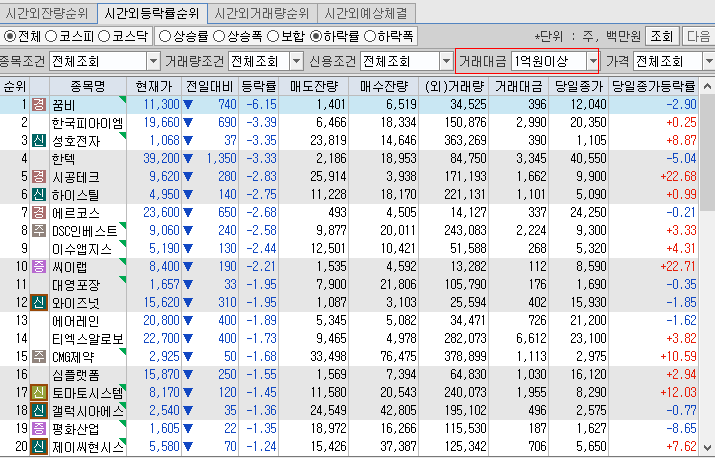This screenshot has width=715, height=458.
Task: Click the table scrollbar down arrow
Action: 707,447
